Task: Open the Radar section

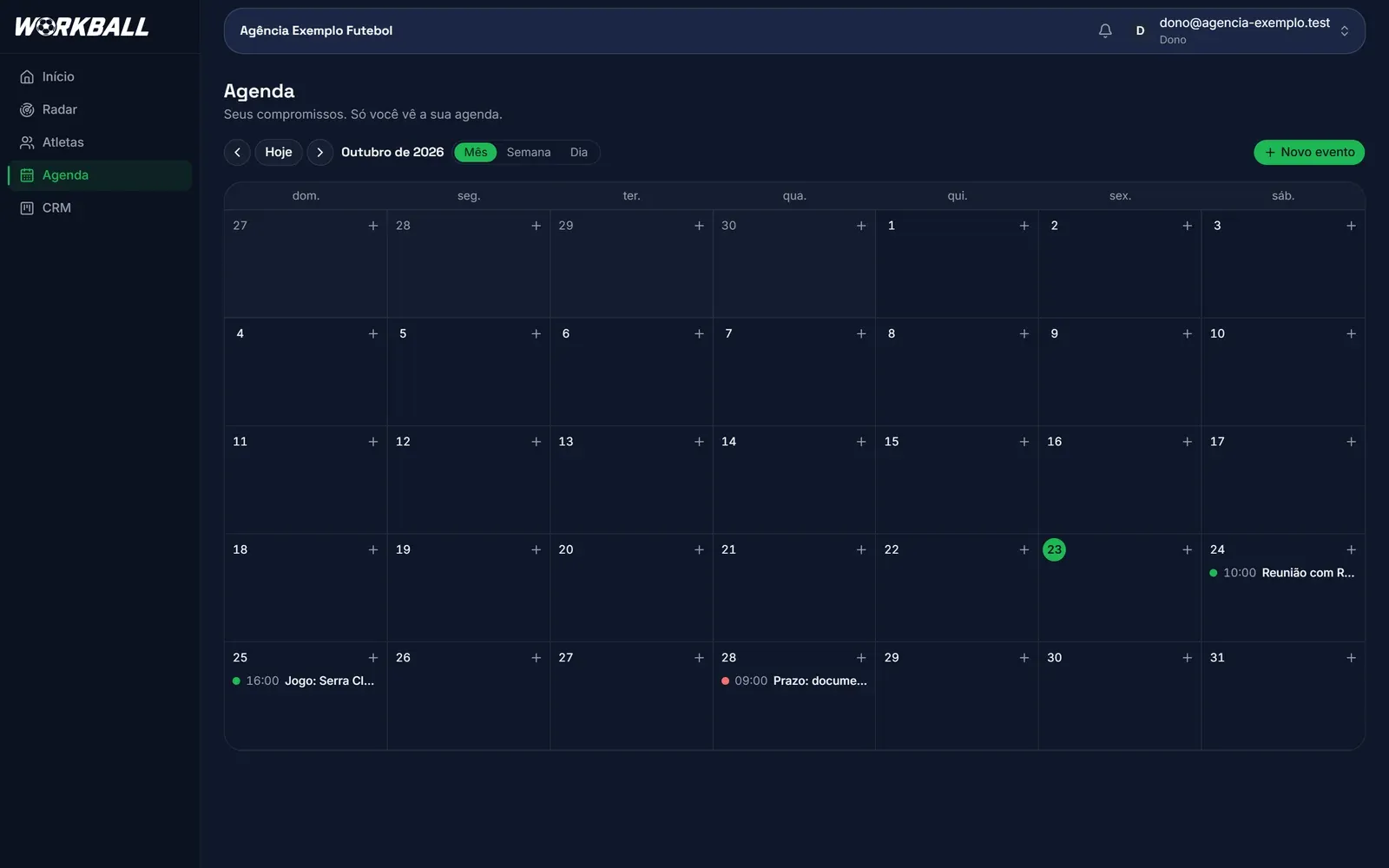Action: click(100, 109)
